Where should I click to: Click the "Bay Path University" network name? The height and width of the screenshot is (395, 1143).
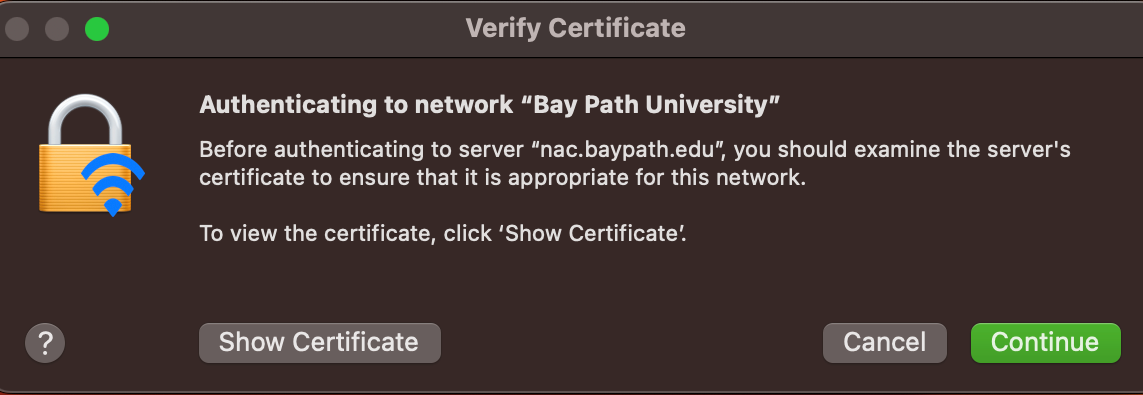[x=650, y=105]
